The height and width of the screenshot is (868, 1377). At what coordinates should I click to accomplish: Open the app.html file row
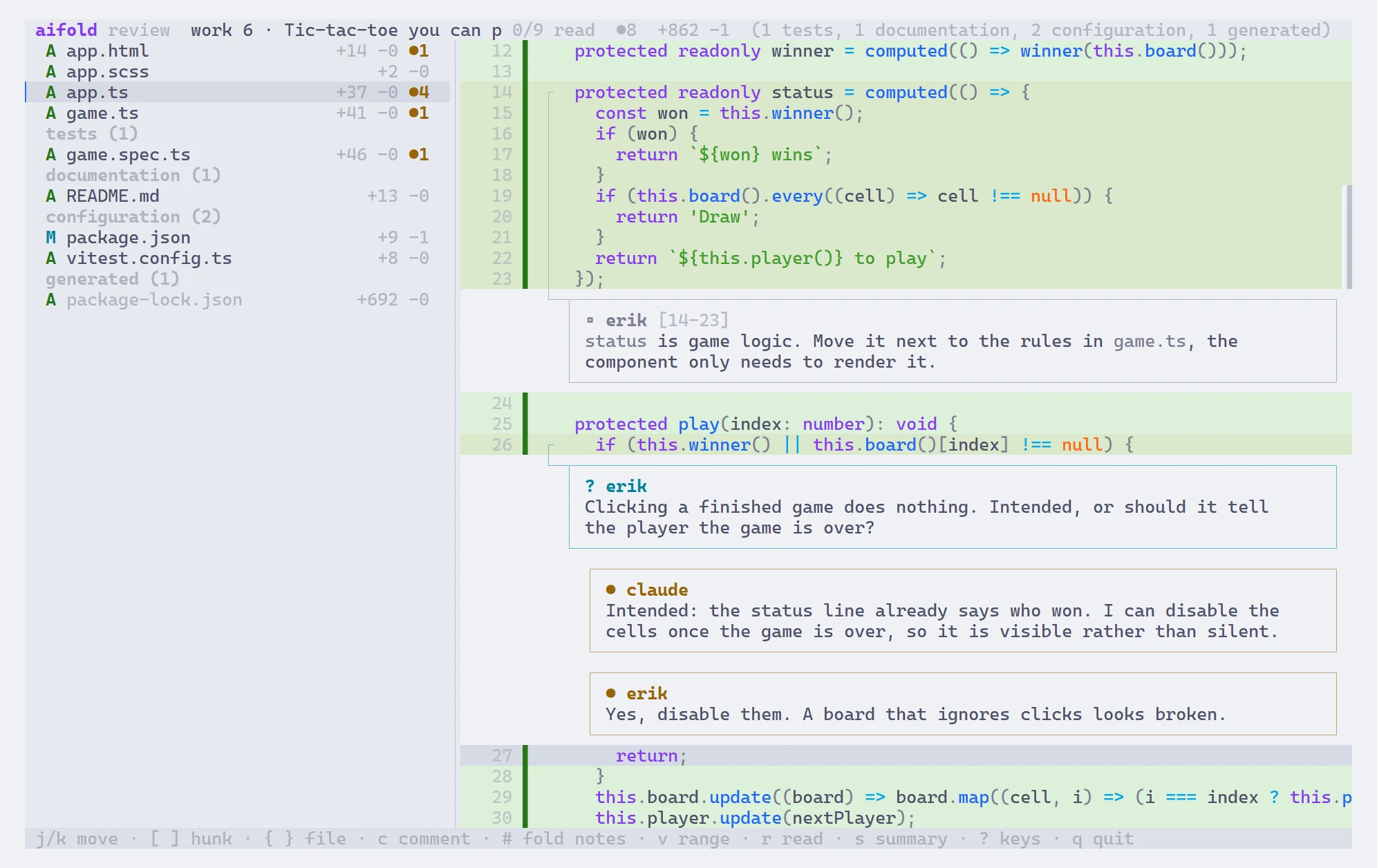237,51
